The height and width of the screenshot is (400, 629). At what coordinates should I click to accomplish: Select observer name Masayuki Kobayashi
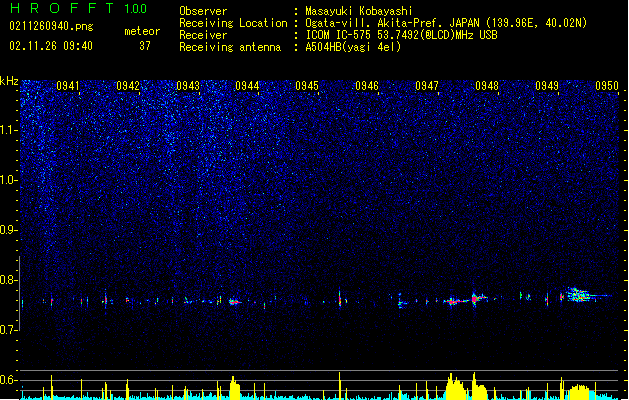click(x=359, y=11)
